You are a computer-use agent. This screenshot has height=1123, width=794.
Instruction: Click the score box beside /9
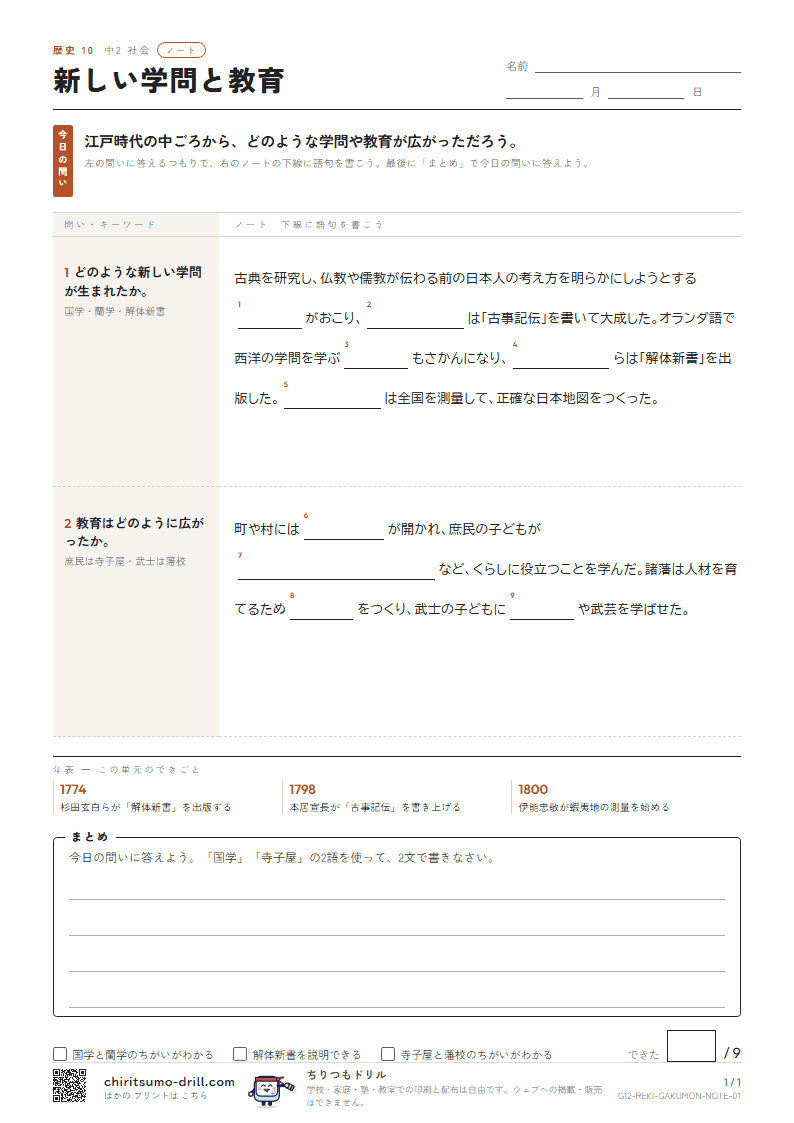point(691,1046)
